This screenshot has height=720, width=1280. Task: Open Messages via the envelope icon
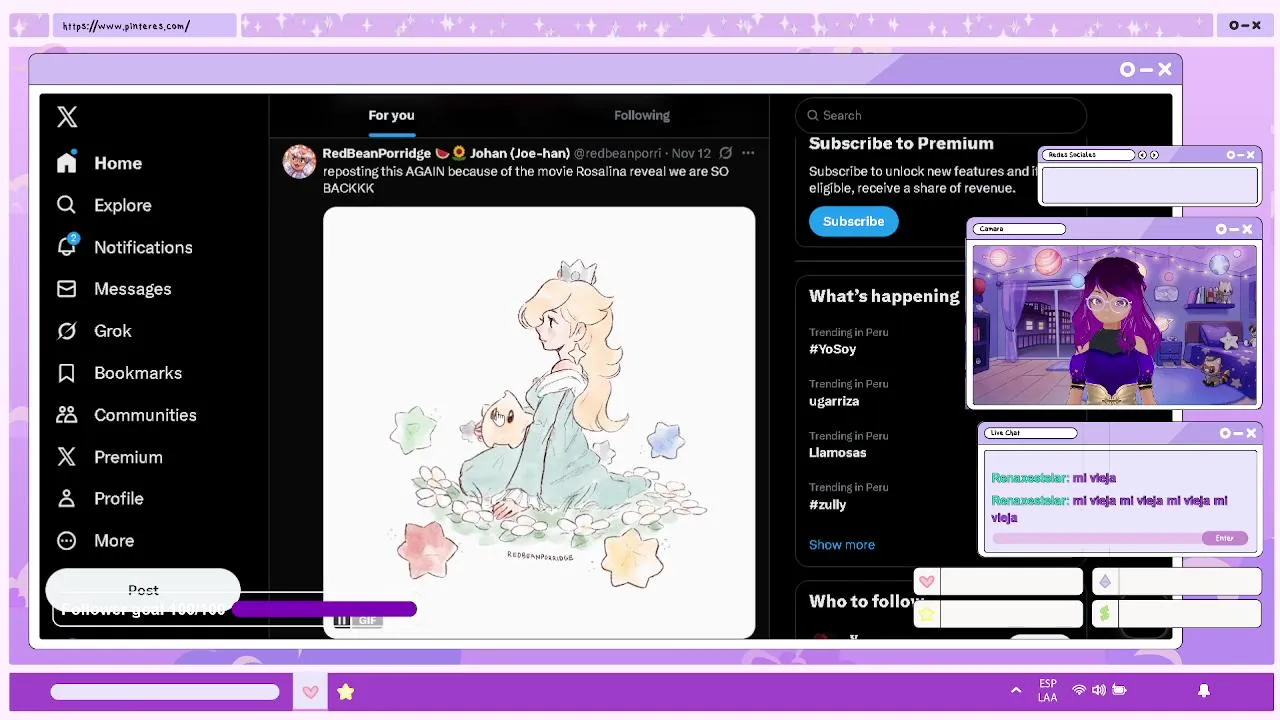click(67, 289)
